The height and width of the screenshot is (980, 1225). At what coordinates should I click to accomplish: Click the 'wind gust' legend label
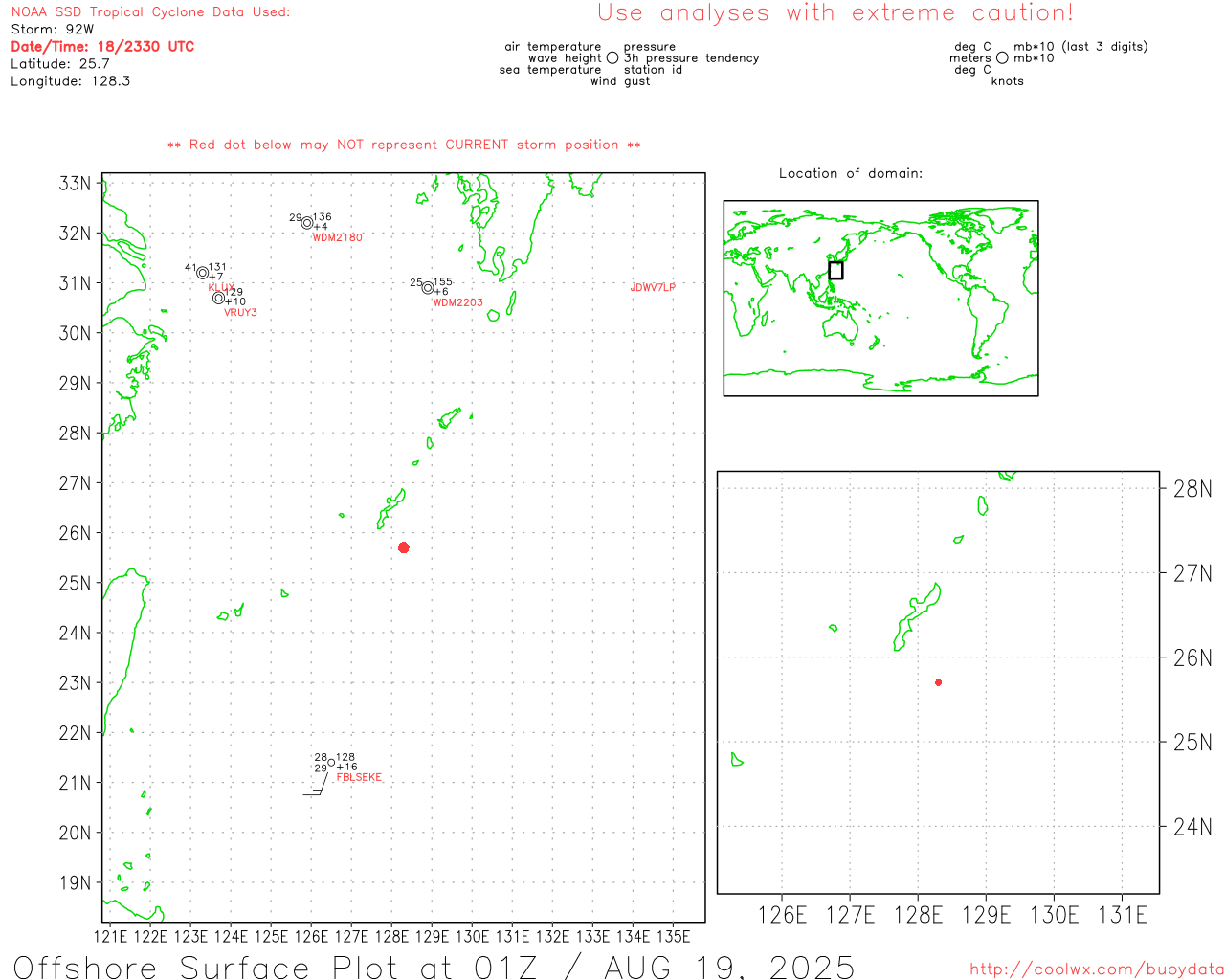point(620,81)
